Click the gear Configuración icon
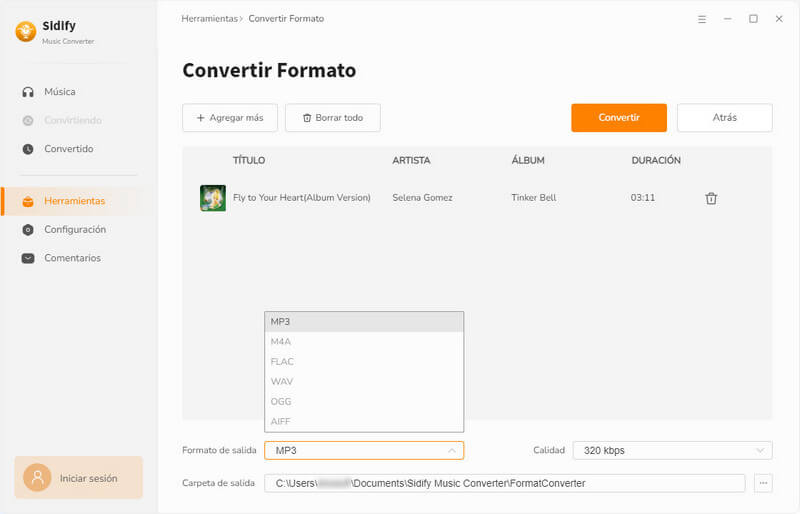 pyautogui.click(x=28, y=230)
